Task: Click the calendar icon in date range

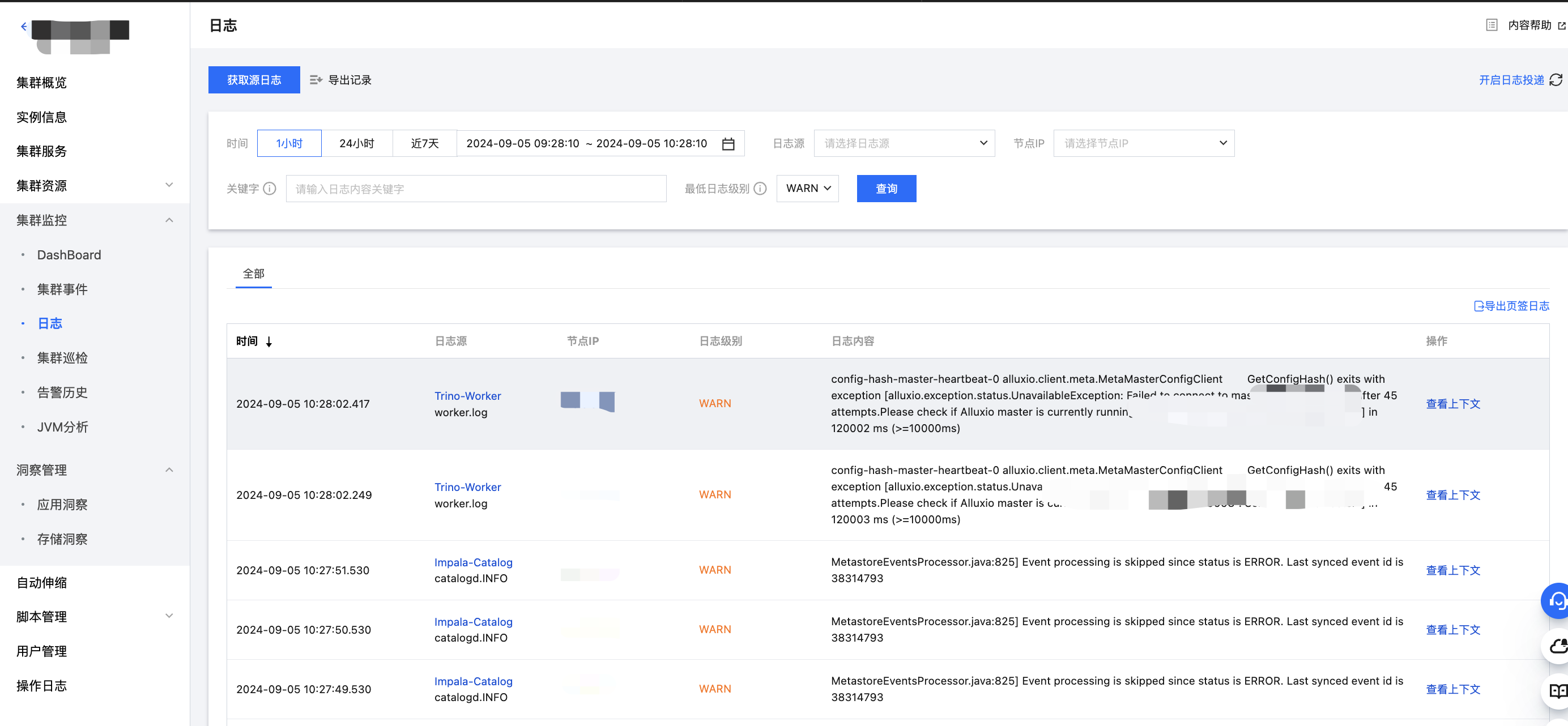Action: (x=728, y=144)
